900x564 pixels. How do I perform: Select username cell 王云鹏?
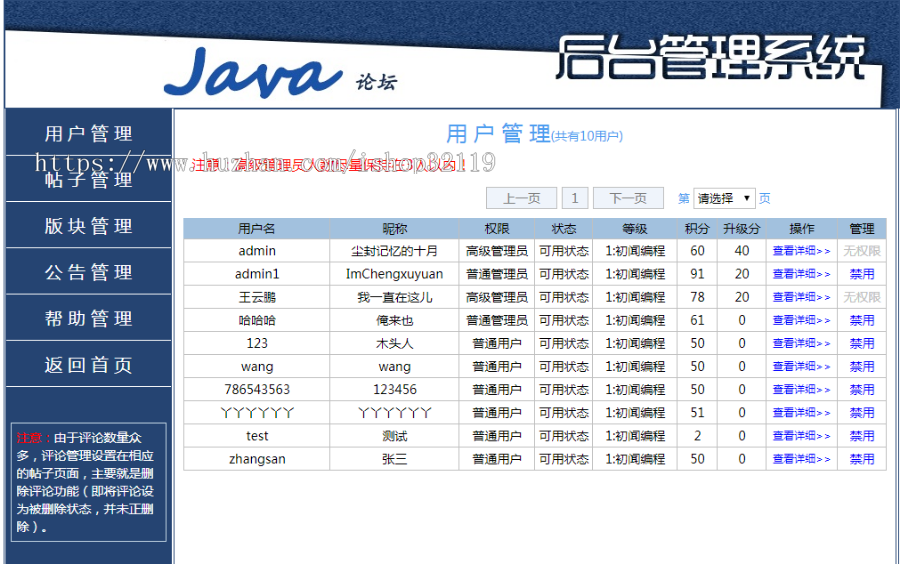[x=257, y=297]
